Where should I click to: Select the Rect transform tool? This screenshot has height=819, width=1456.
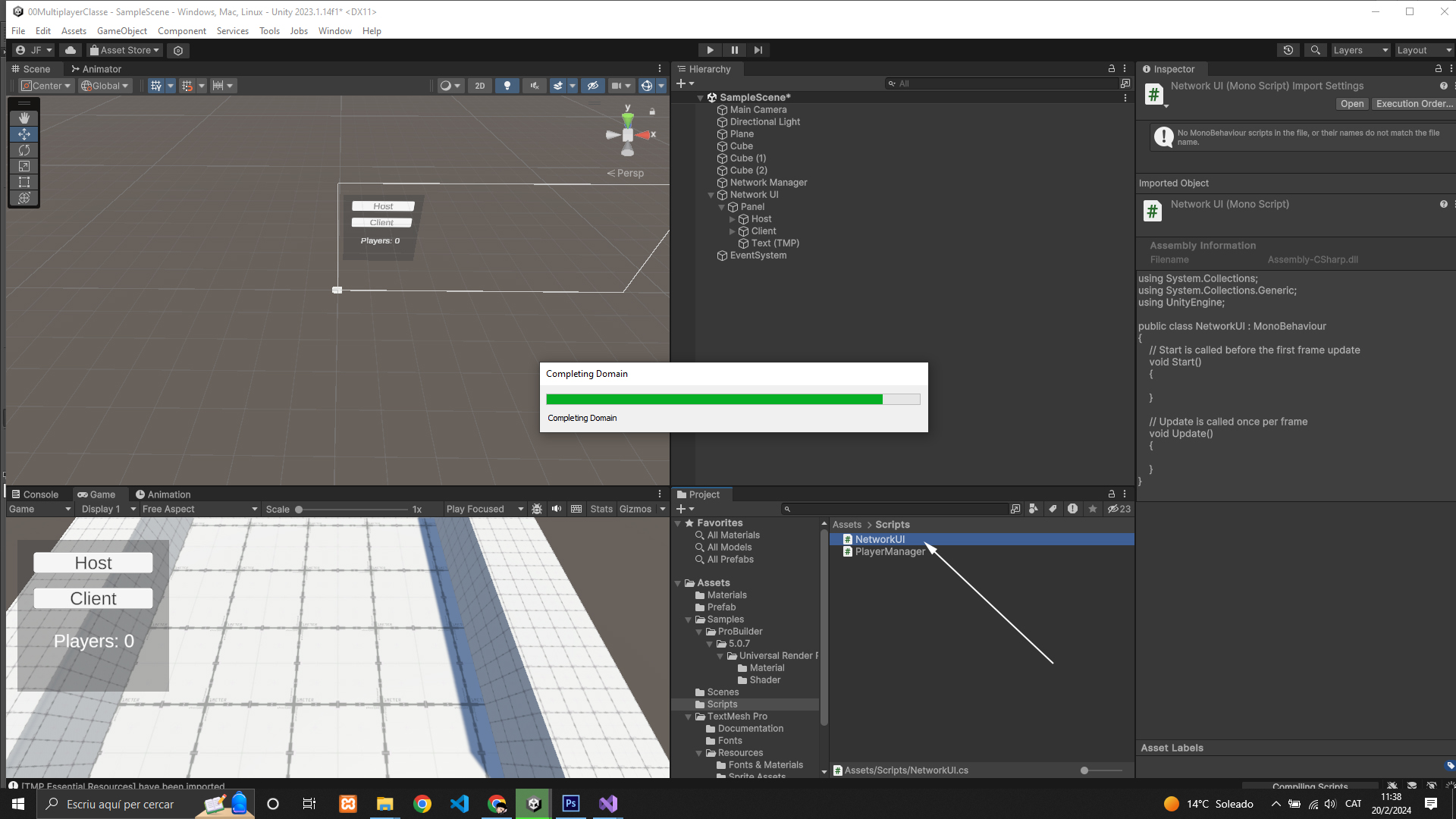coord(24,182)
